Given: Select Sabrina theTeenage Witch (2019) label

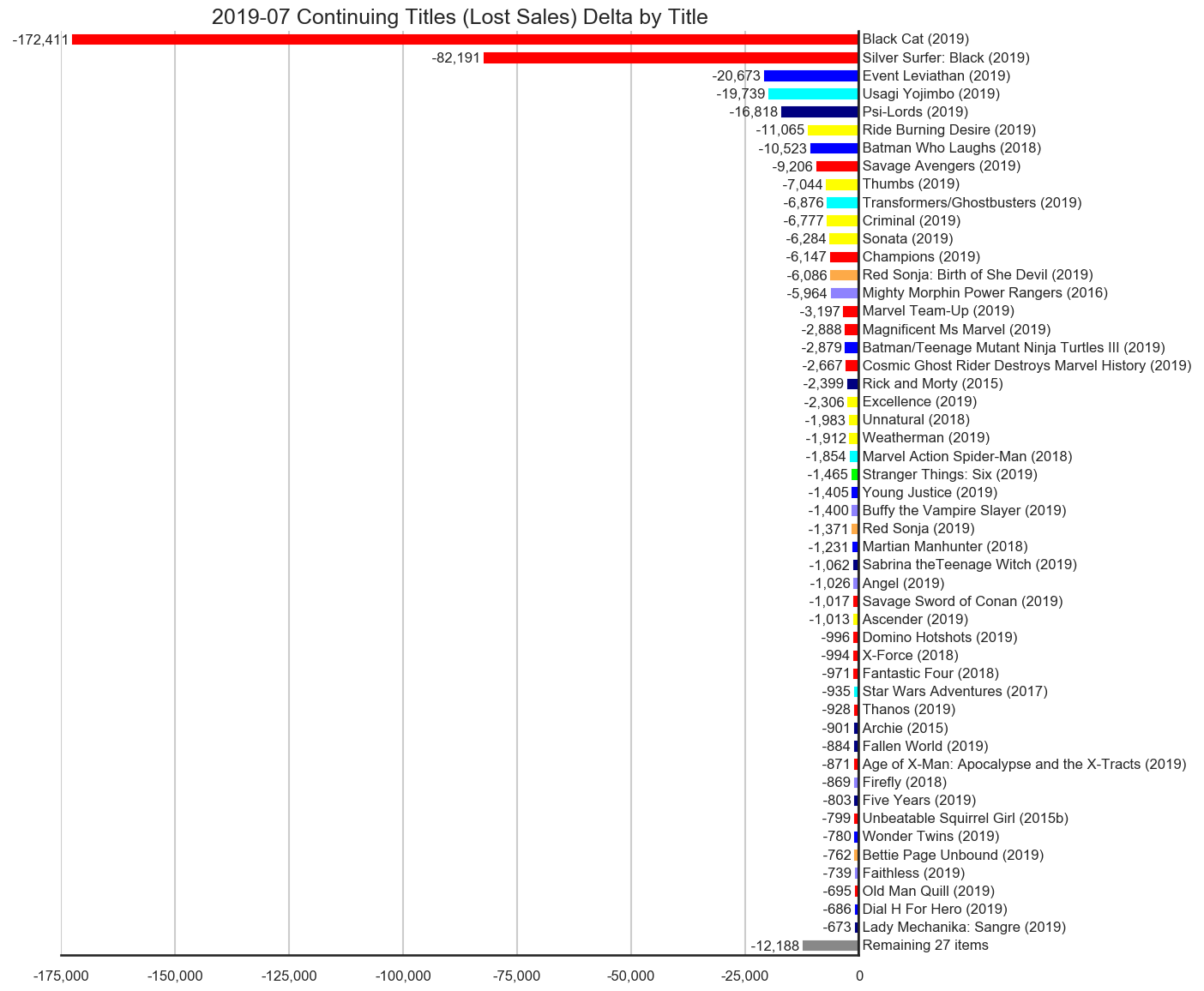Looking at the screenshot, I should [x=969, y=565].
